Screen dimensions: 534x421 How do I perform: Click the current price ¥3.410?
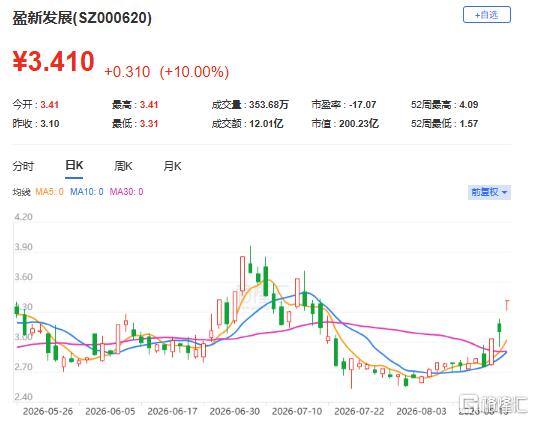(53, 62)
